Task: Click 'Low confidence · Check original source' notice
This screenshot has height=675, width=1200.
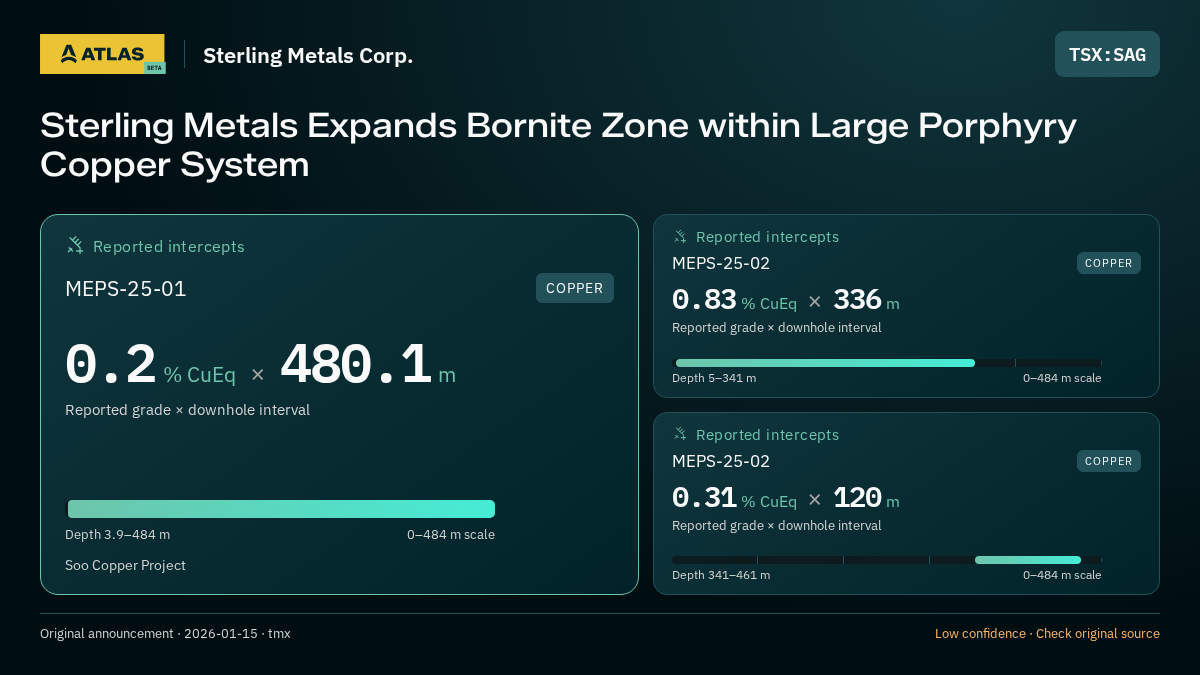Action: pyautogui.click(x=1047, y=633)
